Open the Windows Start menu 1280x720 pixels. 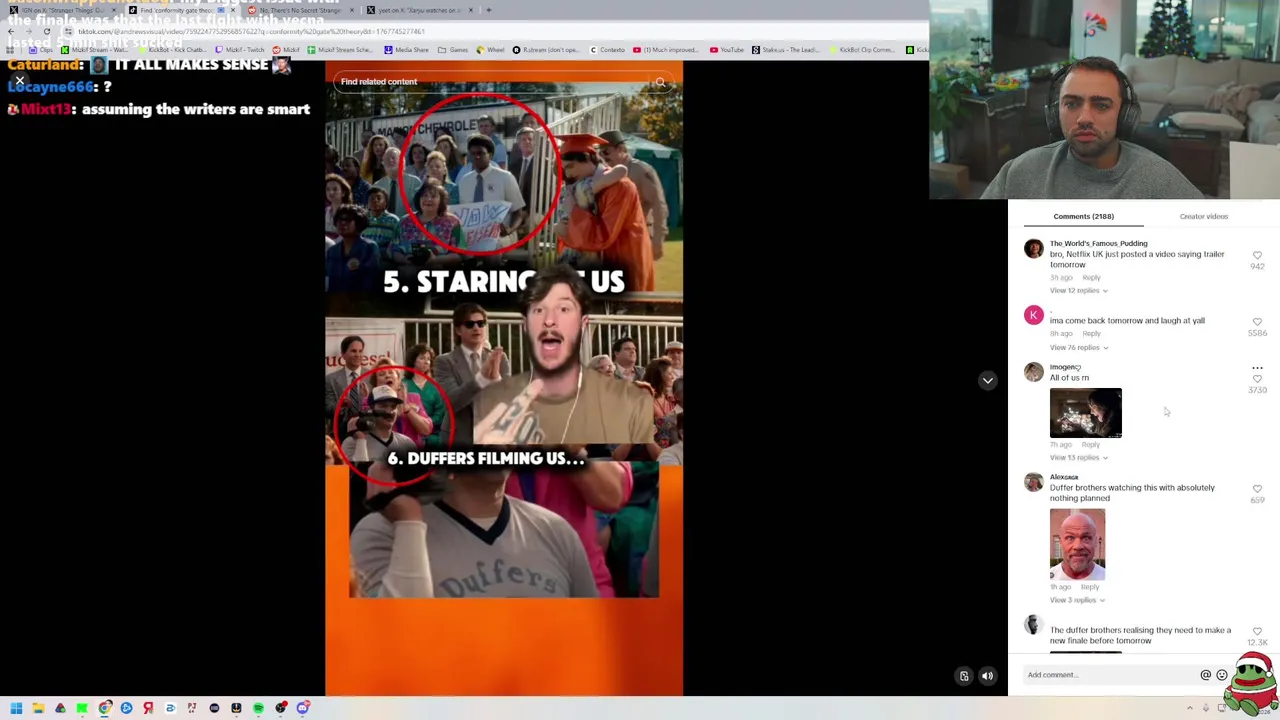(16, 708)
